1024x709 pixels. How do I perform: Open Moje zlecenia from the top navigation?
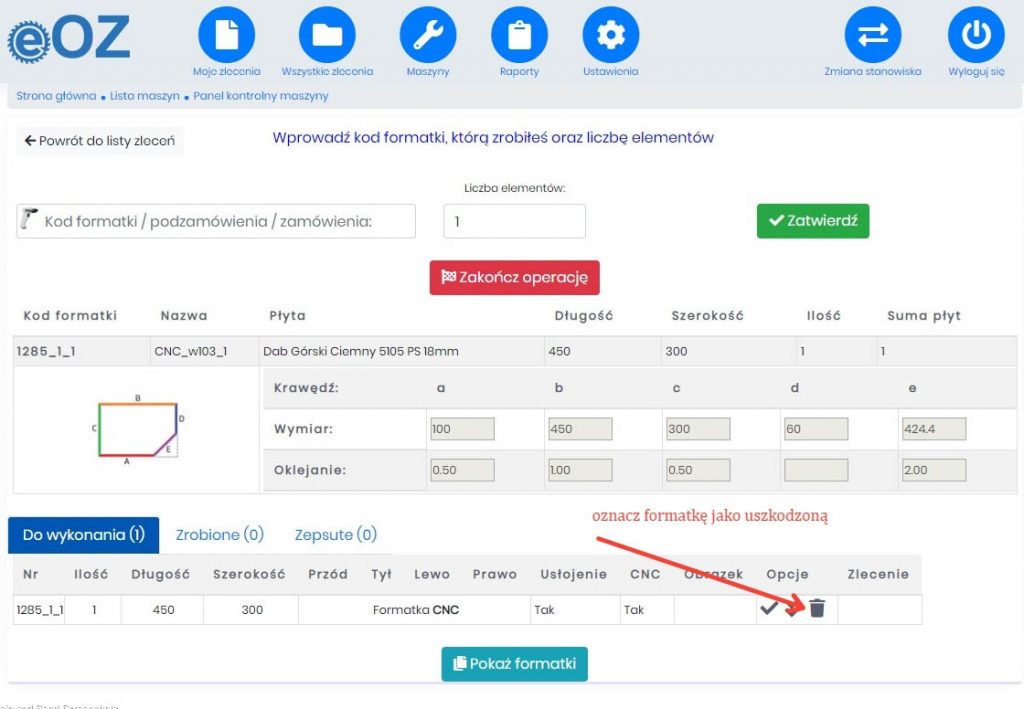227,35
